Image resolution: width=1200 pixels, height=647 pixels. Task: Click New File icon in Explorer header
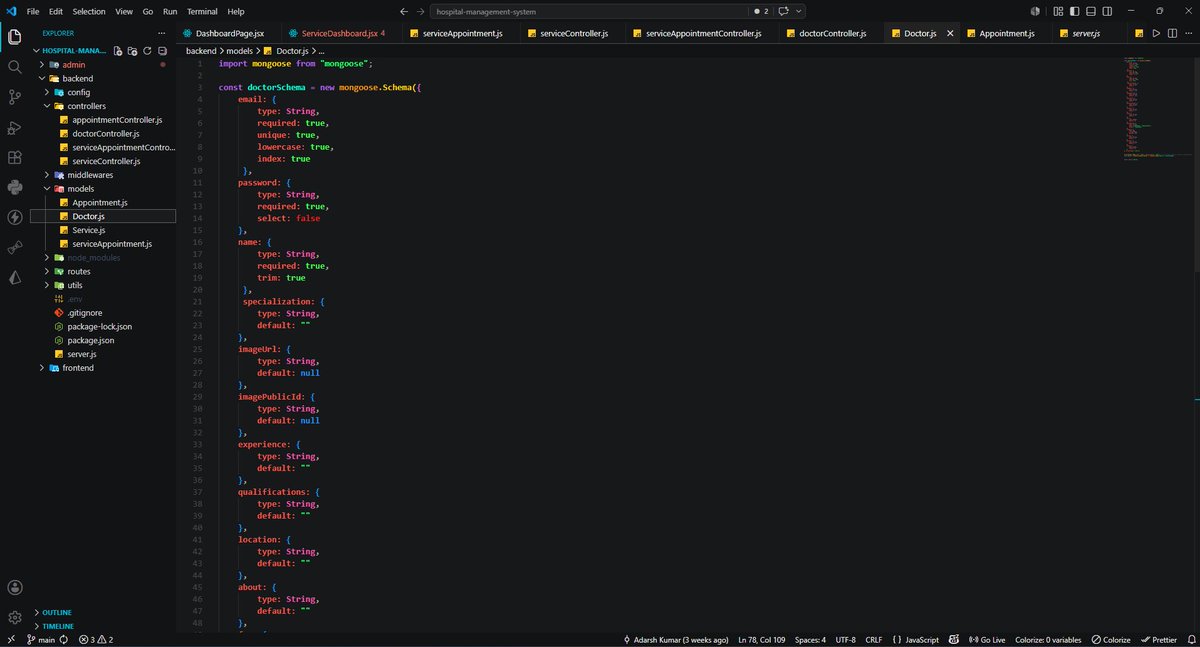pyautogui.click(x=118, y=50)
